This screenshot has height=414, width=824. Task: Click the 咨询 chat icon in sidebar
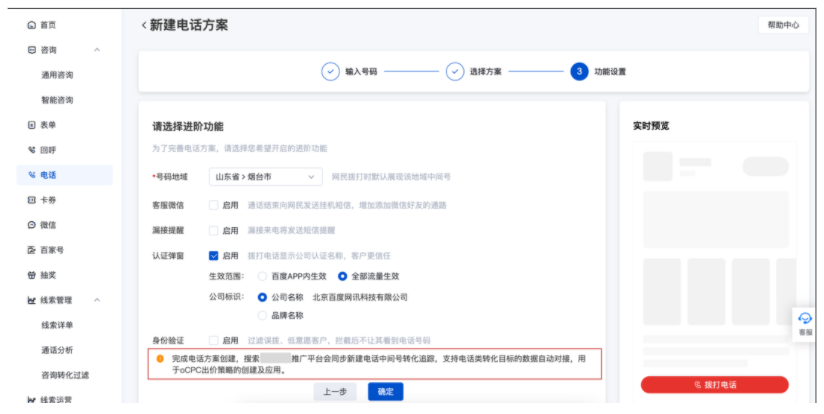[x=32, y=50]
